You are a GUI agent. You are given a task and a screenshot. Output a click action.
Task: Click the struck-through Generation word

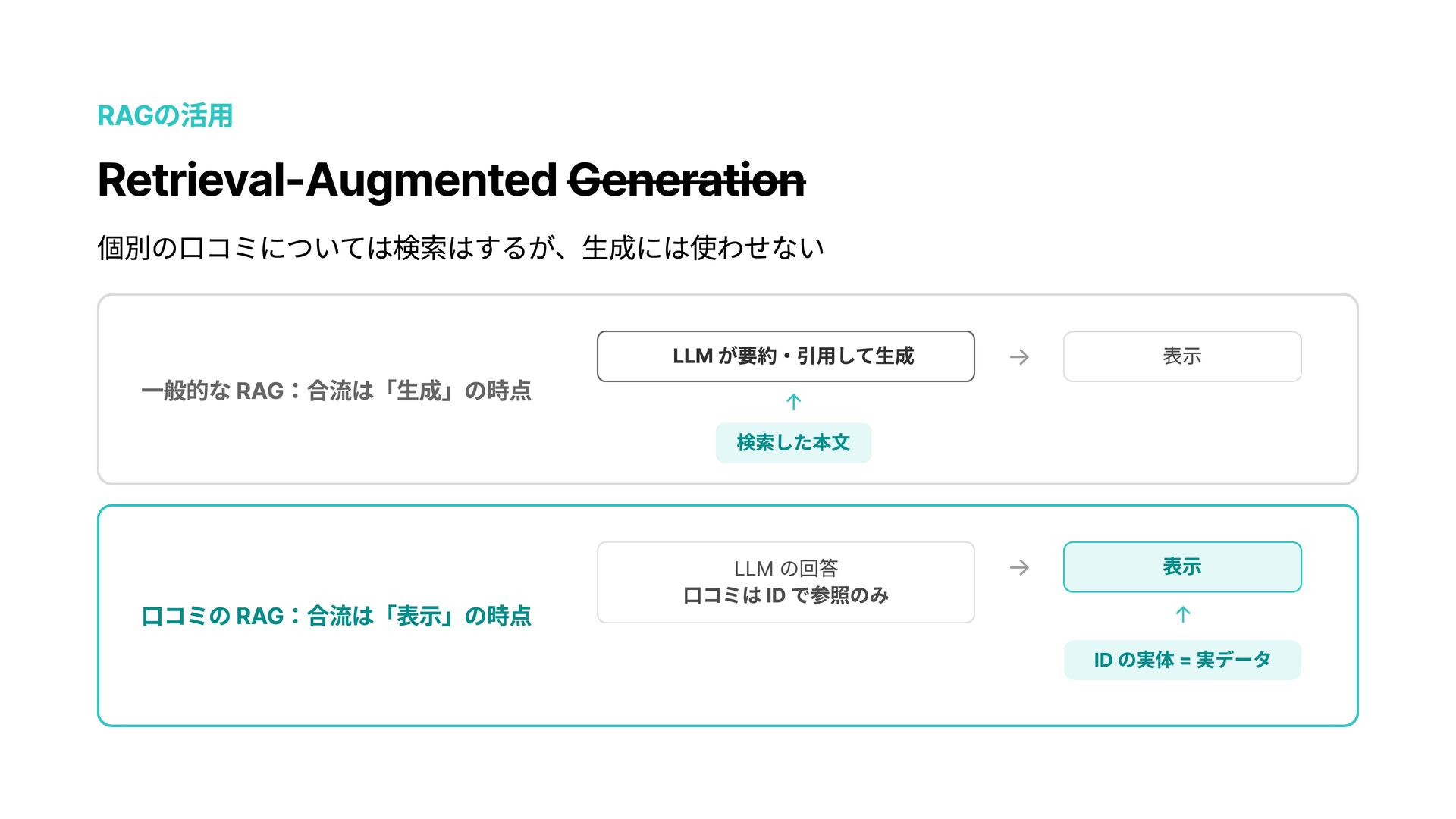(x=686, y=180)
